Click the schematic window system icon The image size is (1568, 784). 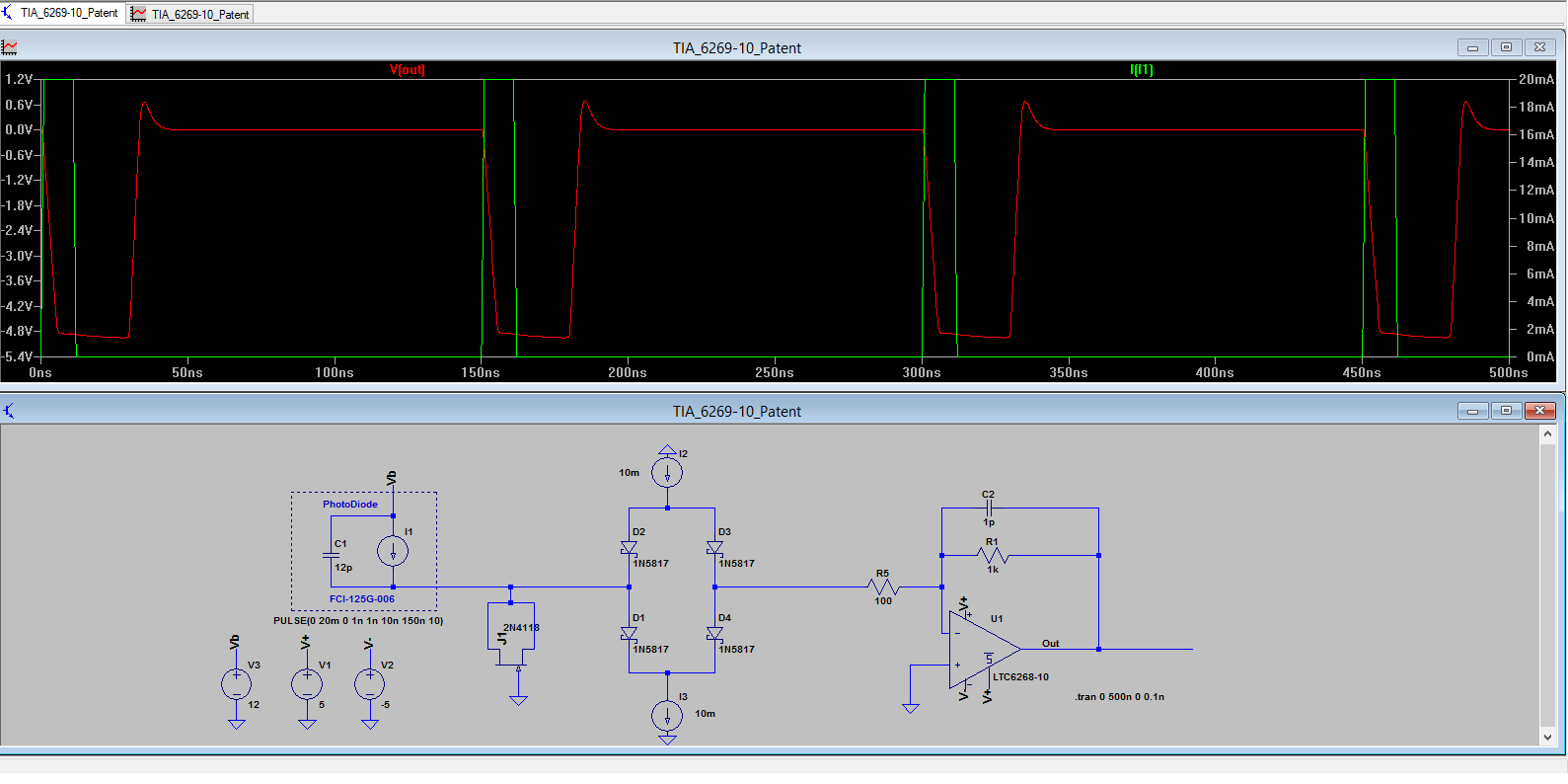tap(10, 411)
